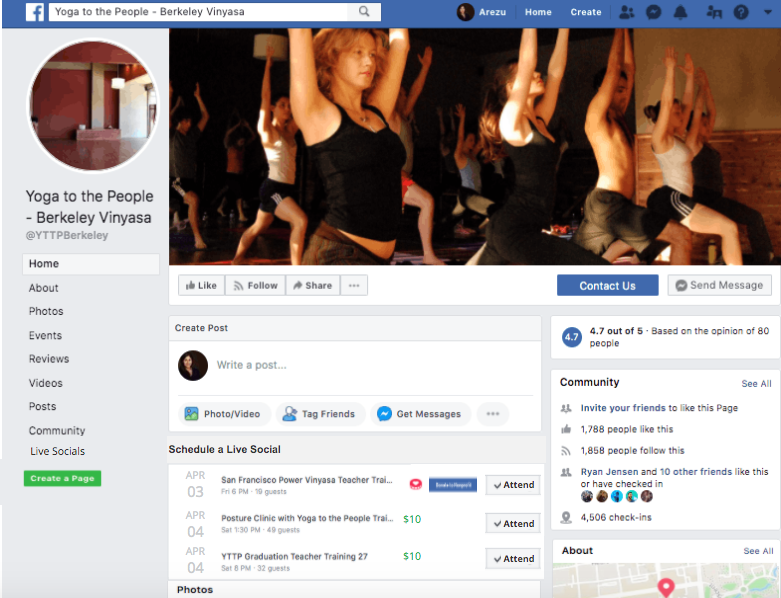Open About in the page sidebar
Viewport: 781px width, 598px height.
43,288
